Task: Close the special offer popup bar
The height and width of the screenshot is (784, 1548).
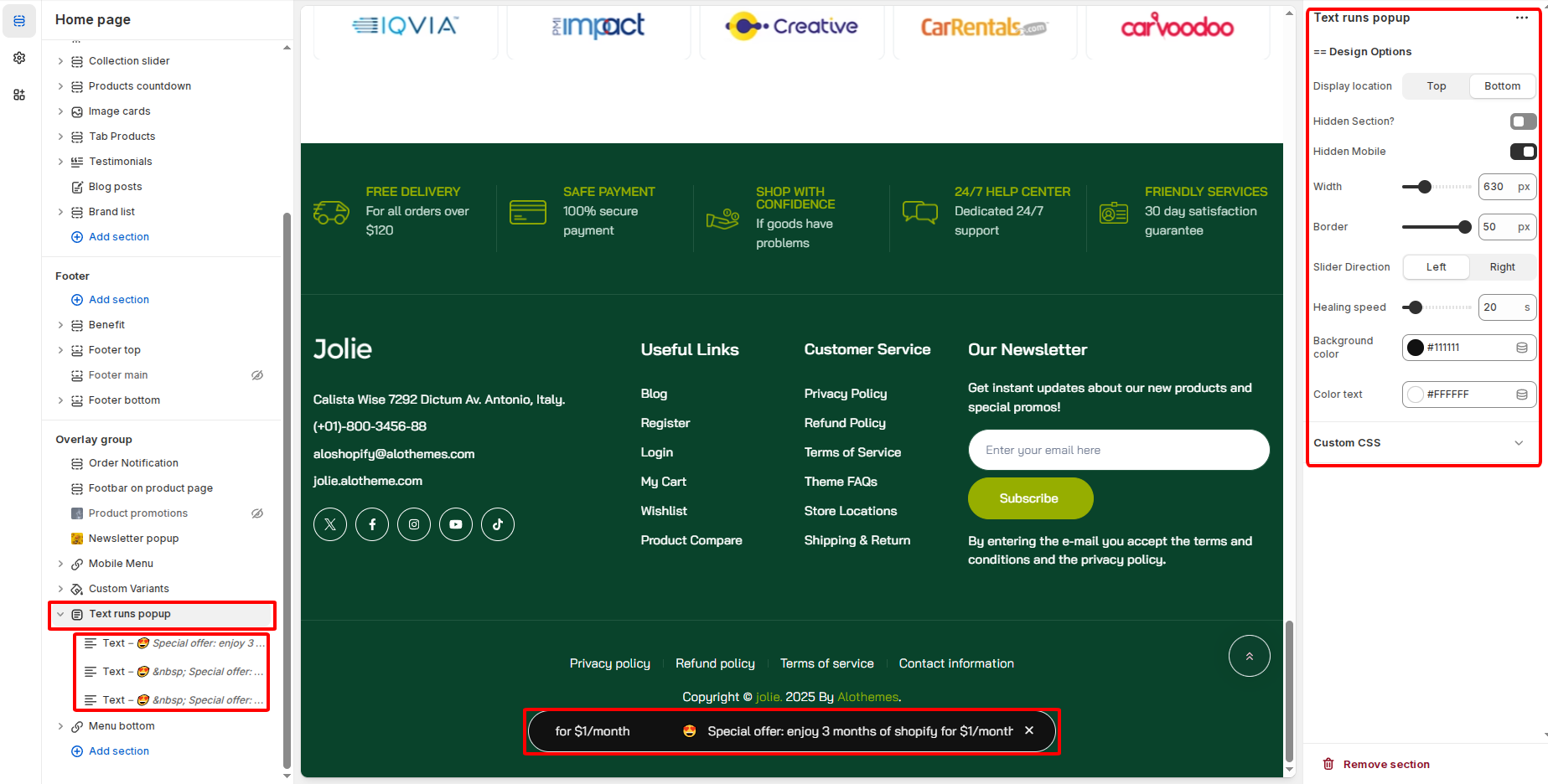Action: pyautogui.click(x=1029, y=730)
